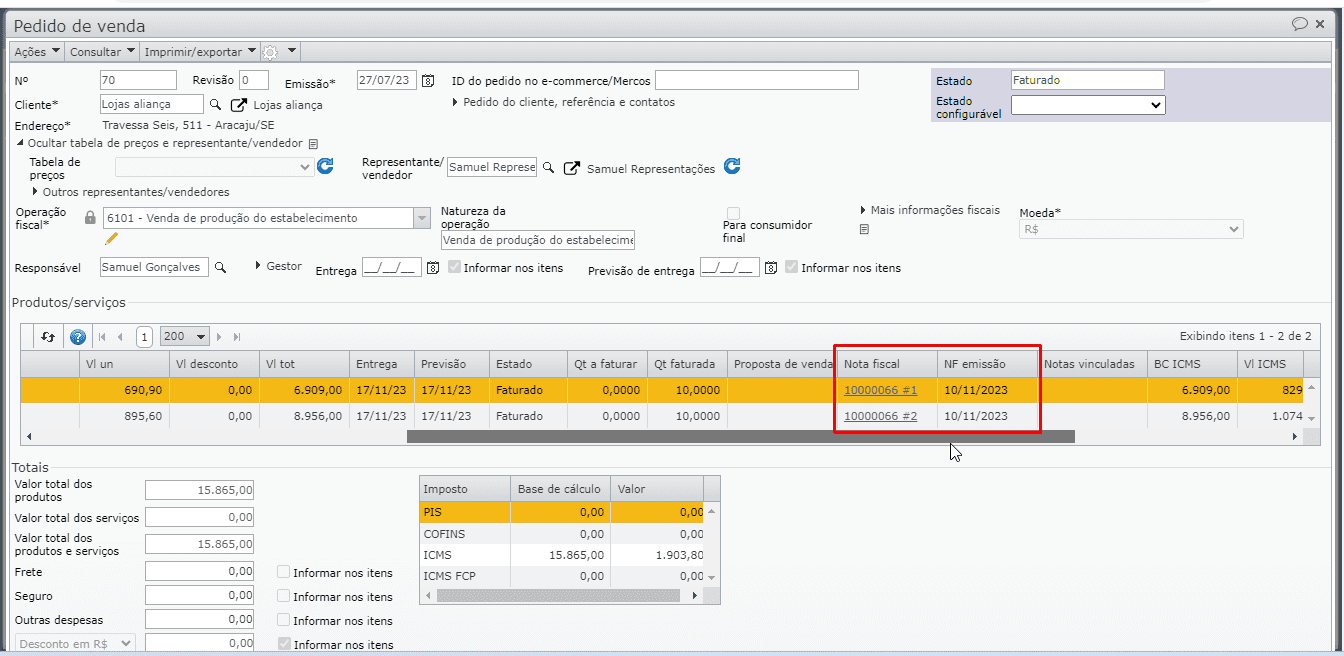Image resolution: width=1344 pixels, height=656 pixels.
Task: Open Samuel Representações via external link icon
Action: [572, 168]
